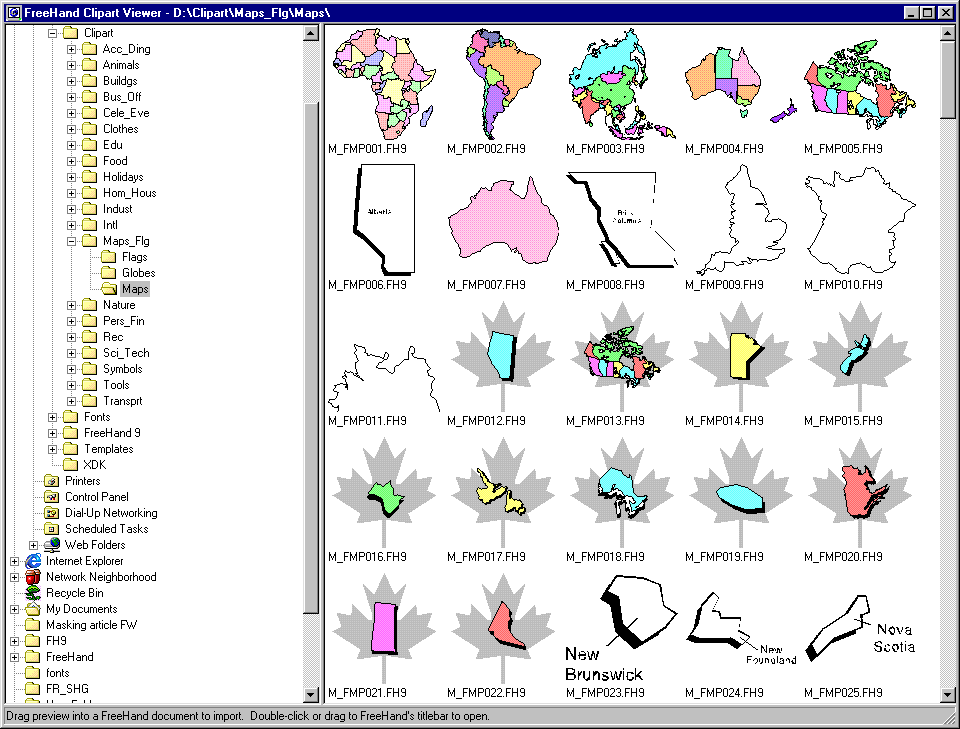
Task: Select the green province maple leaf M_FMP016.FH9
Action: (x=384, y=492)
